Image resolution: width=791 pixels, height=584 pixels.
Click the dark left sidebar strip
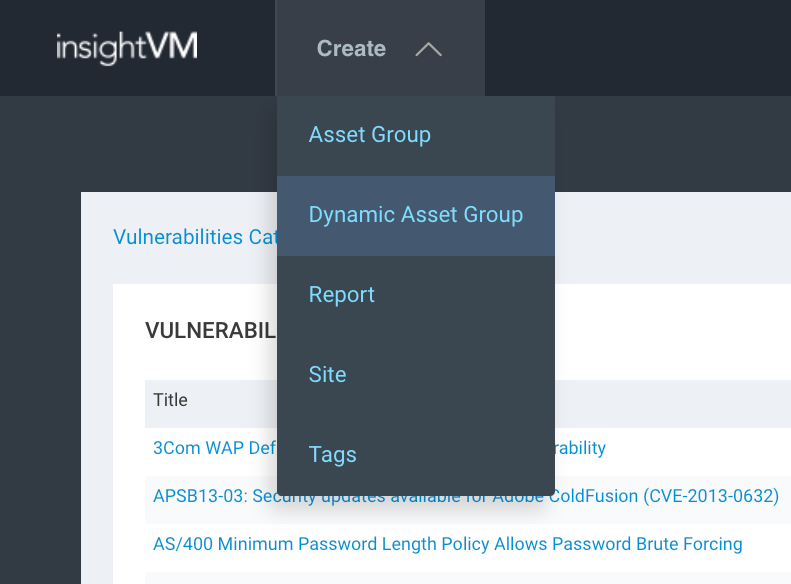[40, 400]
